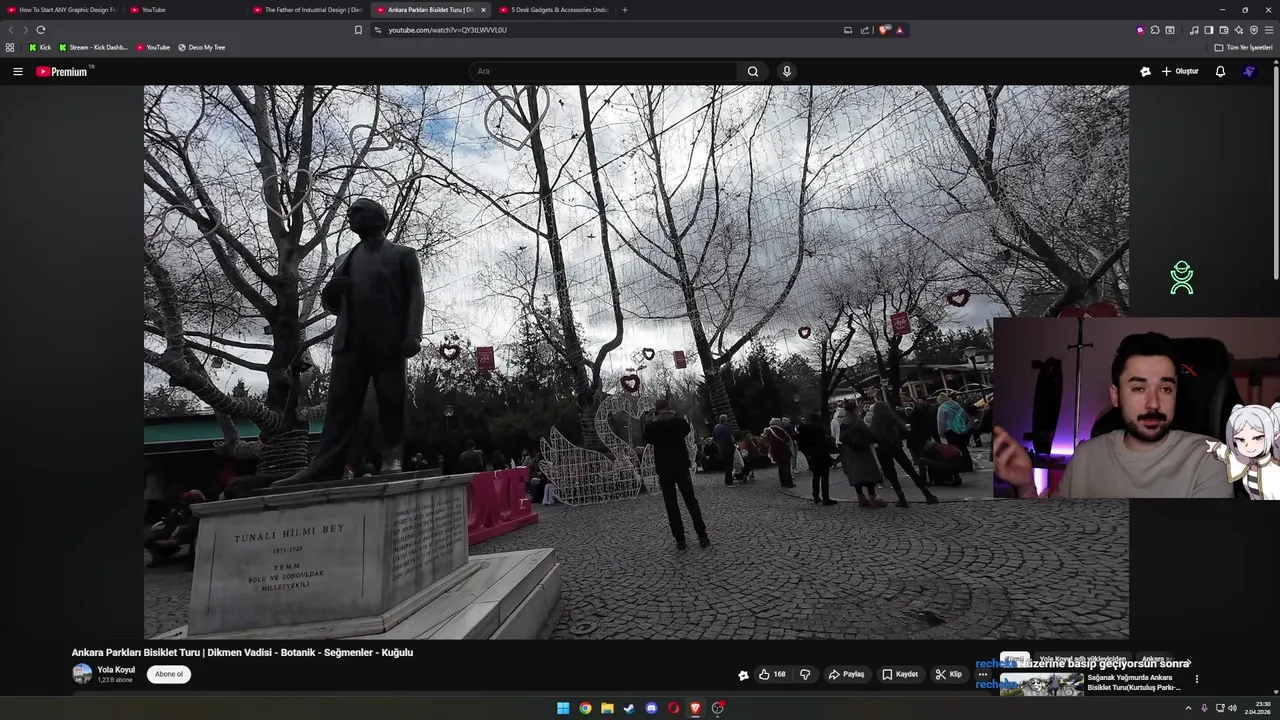Open File Explorer from the taskbar
Viewport: 1280px width, 720px height.
pos(607,708)
